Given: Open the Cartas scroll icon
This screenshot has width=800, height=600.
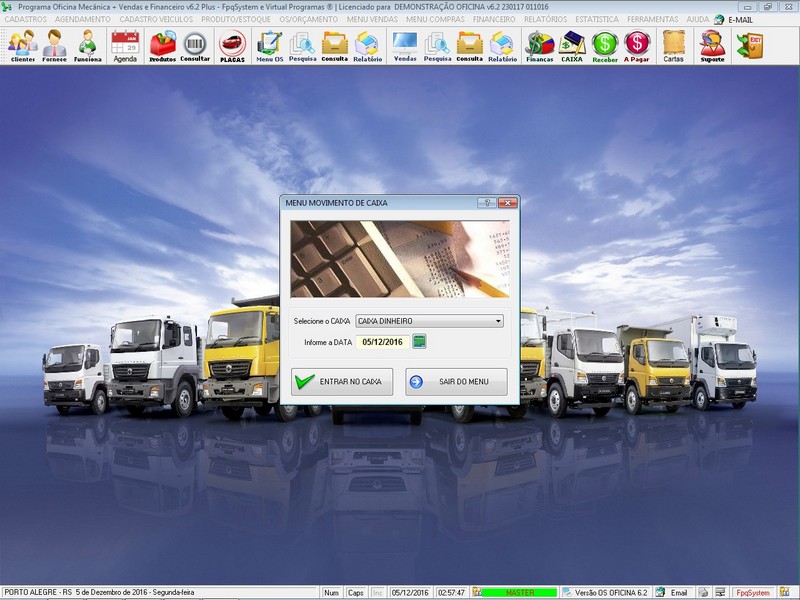Looking at the screenshot, I should pyautogui.click(x=673, y=45).
